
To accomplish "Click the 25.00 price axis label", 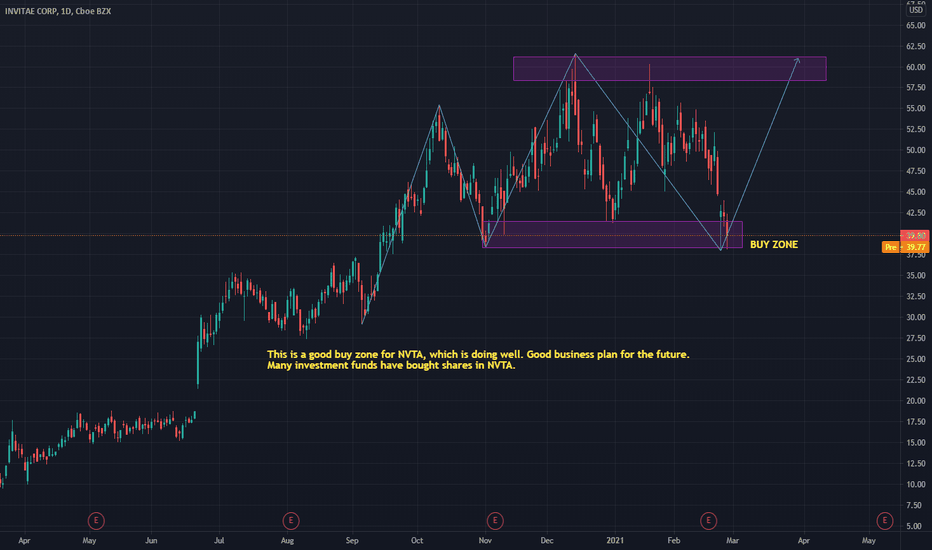I will 915,359.
